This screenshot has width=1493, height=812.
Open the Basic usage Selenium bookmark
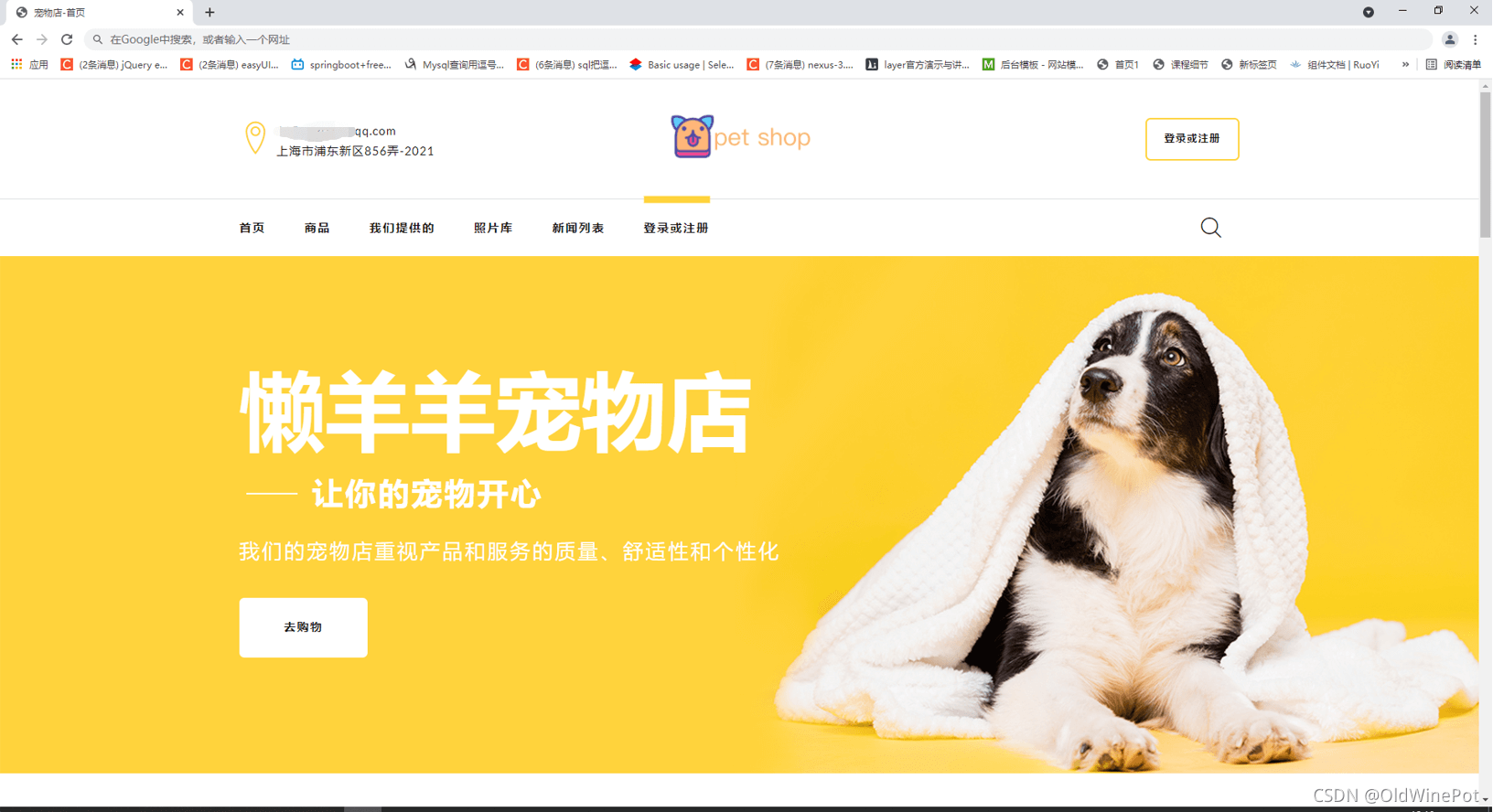point(682,65)
